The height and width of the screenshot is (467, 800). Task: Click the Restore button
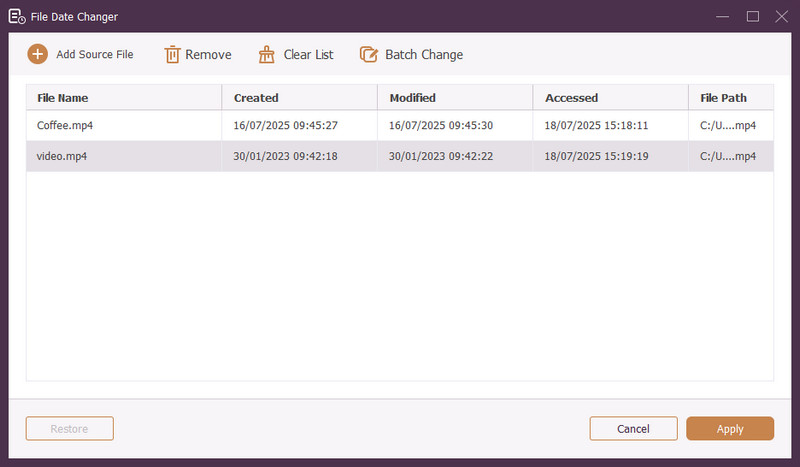coord(70,429)
